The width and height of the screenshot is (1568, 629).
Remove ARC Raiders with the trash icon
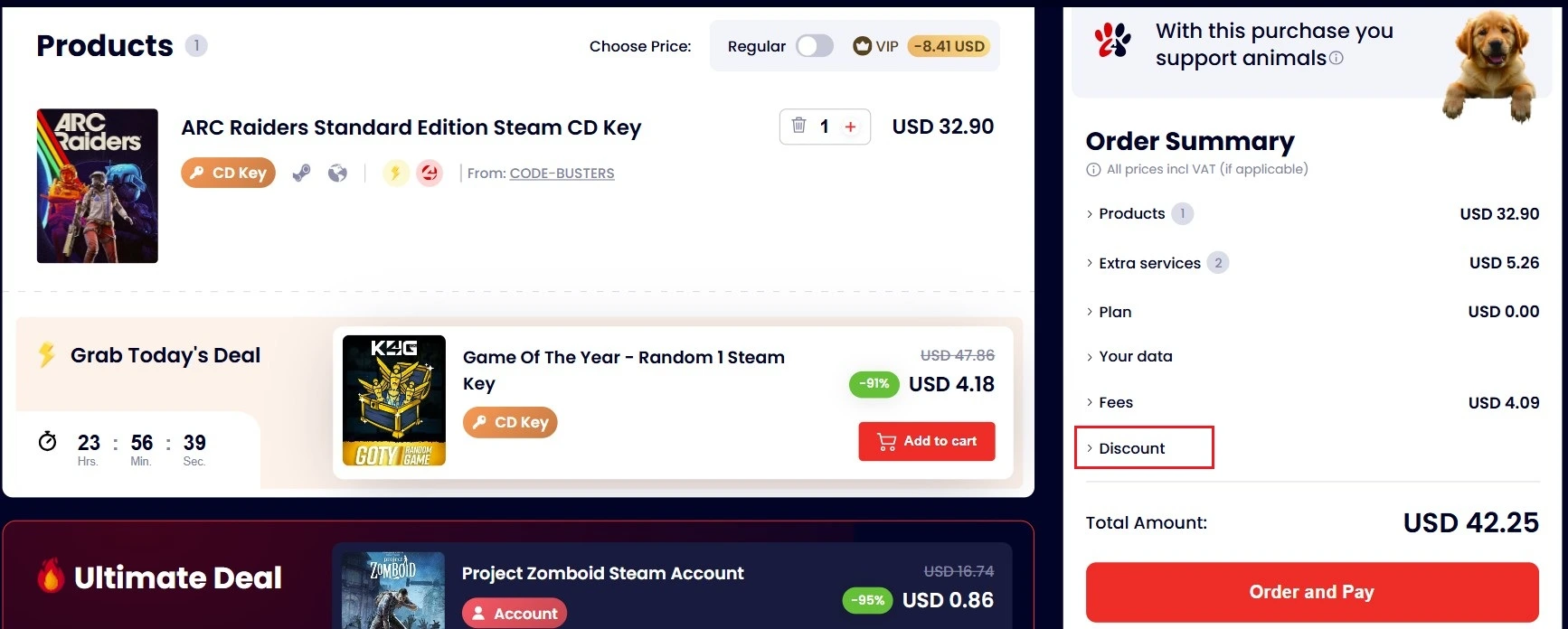click(x=798, y=126)
